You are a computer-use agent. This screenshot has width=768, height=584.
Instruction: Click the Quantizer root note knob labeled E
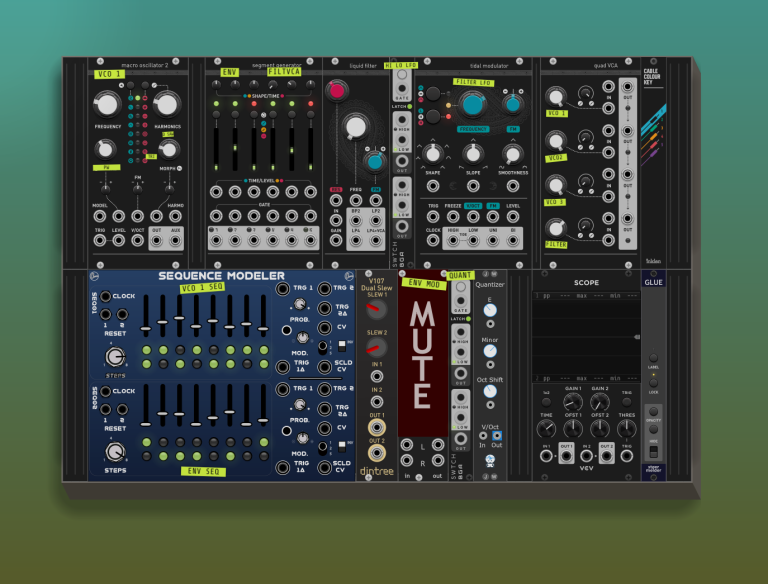490,310
